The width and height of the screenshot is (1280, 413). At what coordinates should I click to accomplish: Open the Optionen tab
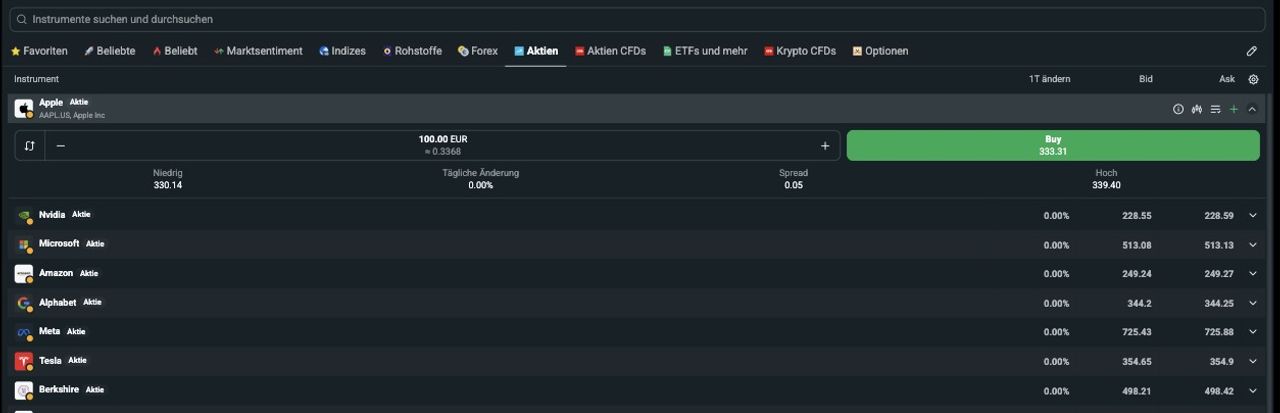click(880, 51)
